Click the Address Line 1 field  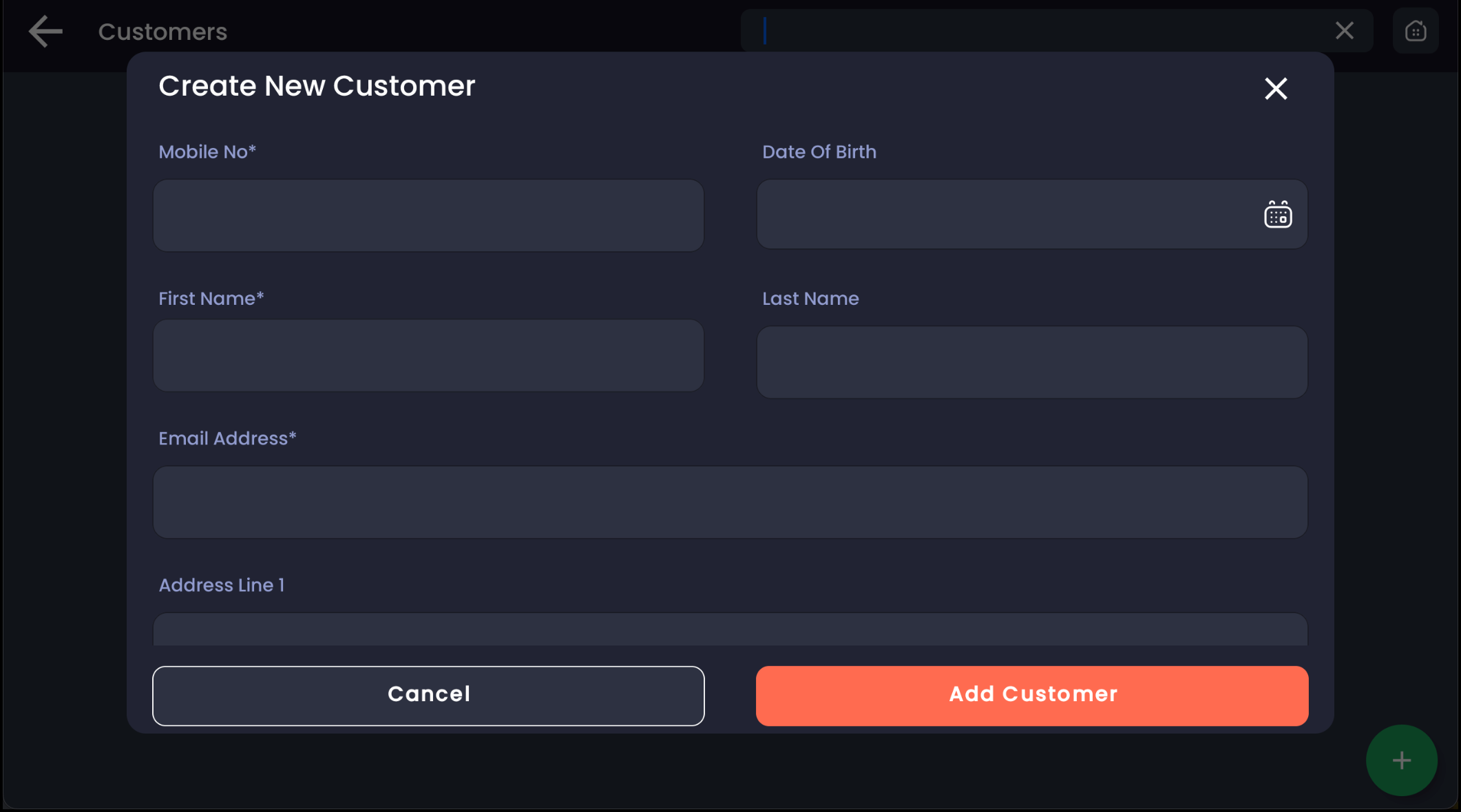click(x=730, y=630)
